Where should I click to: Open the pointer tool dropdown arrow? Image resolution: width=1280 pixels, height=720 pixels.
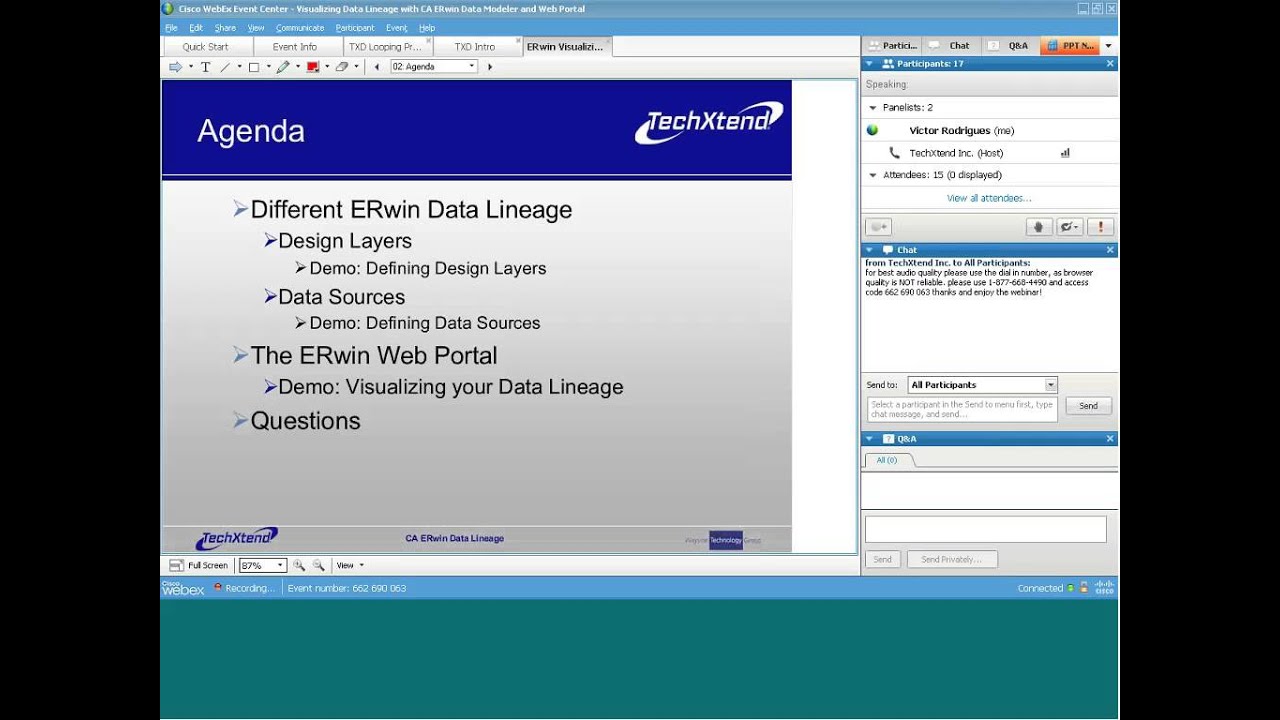(190, 67)
